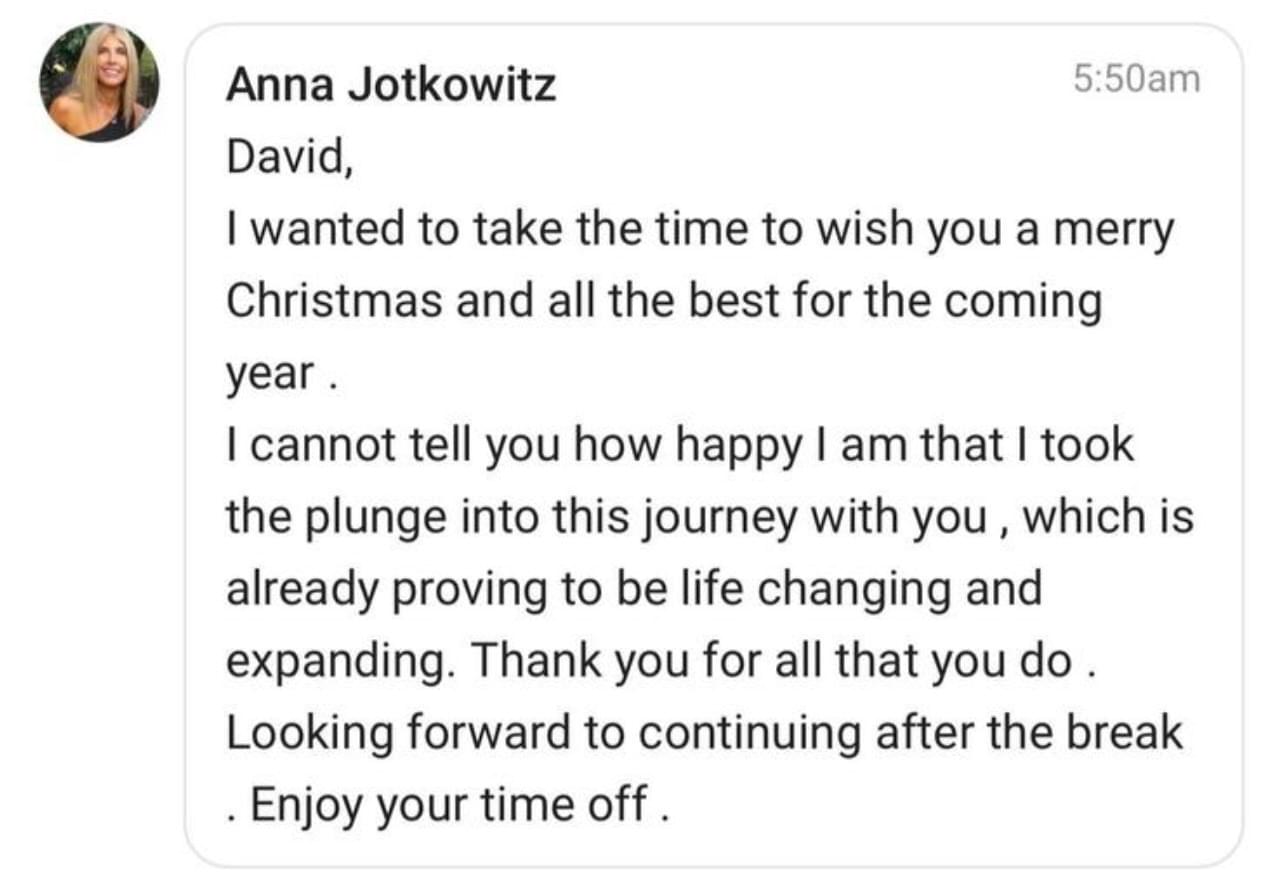Click the line starting "expanding. Thank you"
Image resolution: width=1284 pixels, height=892 pixels.
click(662, 661)
